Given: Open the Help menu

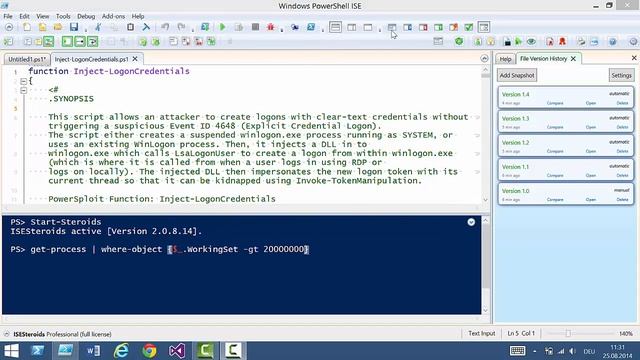Looking at the screenshot, I should pyautogui.click(x=138, y=16).
